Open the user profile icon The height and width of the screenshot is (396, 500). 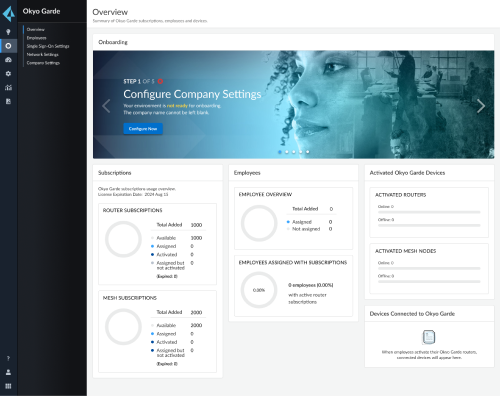(x=8, y=372)
